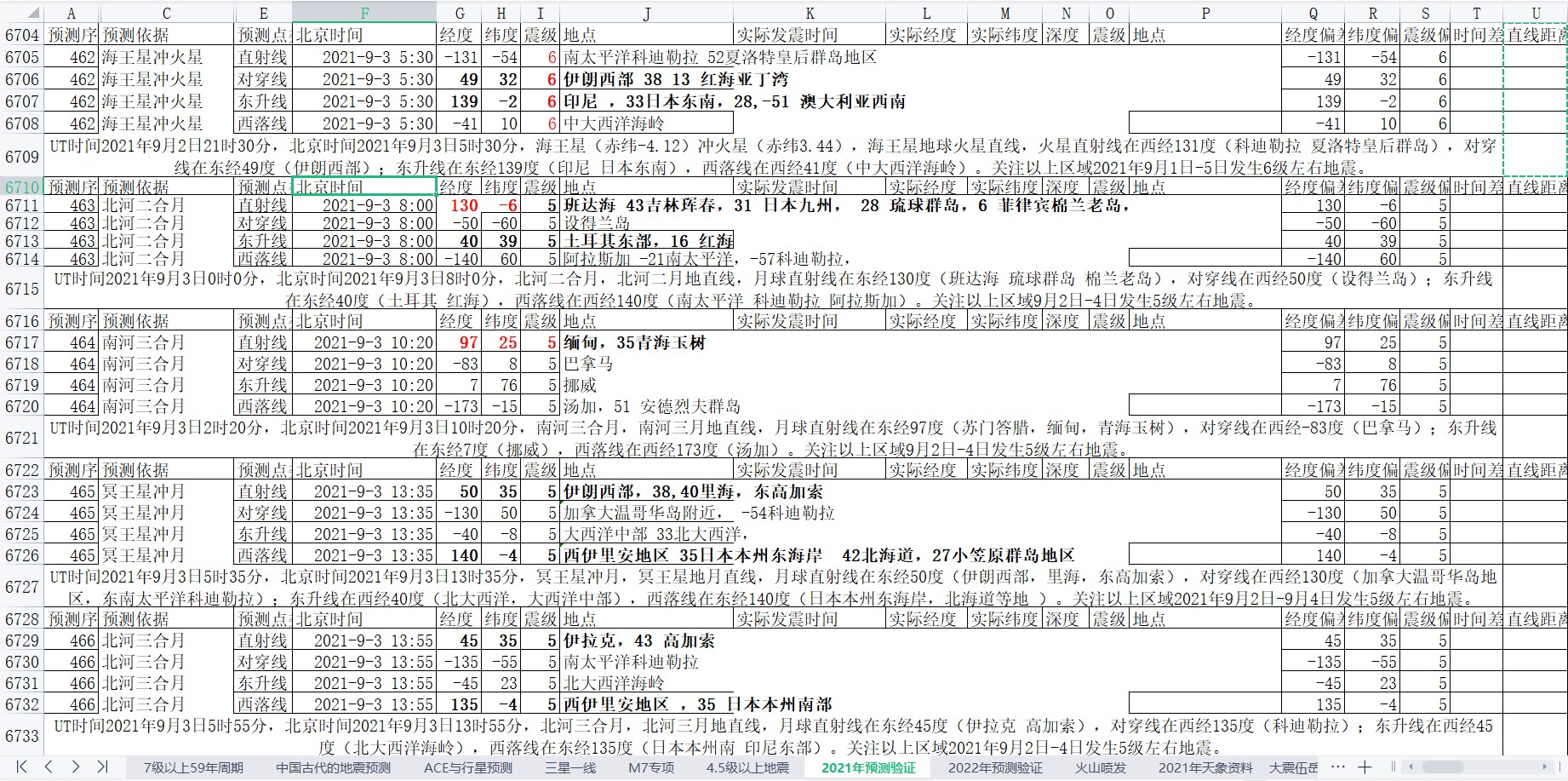The height and width of the screenshot is (781, 1568).
Task: Select row 6710 header
Action: pos(21,187)
